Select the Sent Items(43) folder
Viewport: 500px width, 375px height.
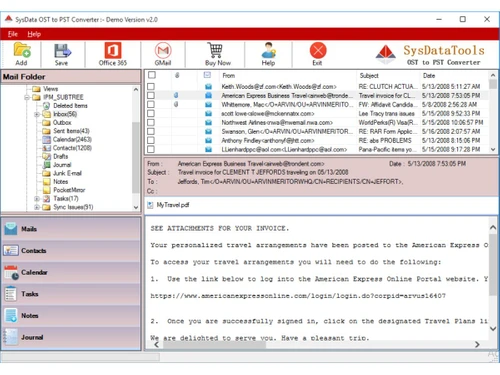tap(71, 131)
